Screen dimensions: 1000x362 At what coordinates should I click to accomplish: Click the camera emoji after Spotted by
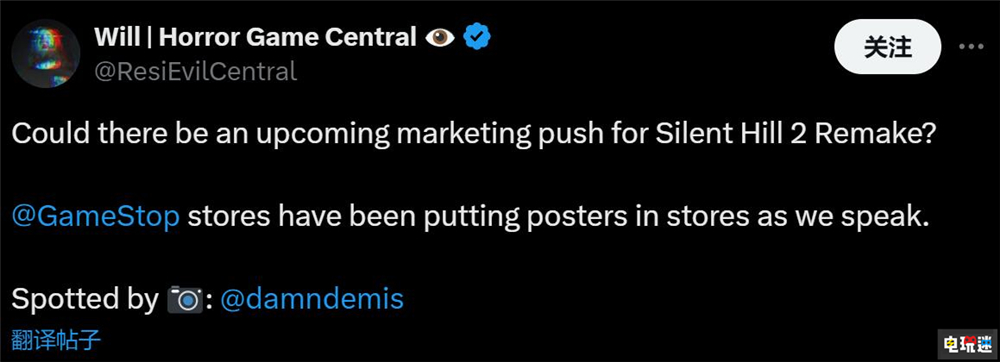[x=185, y=300]
